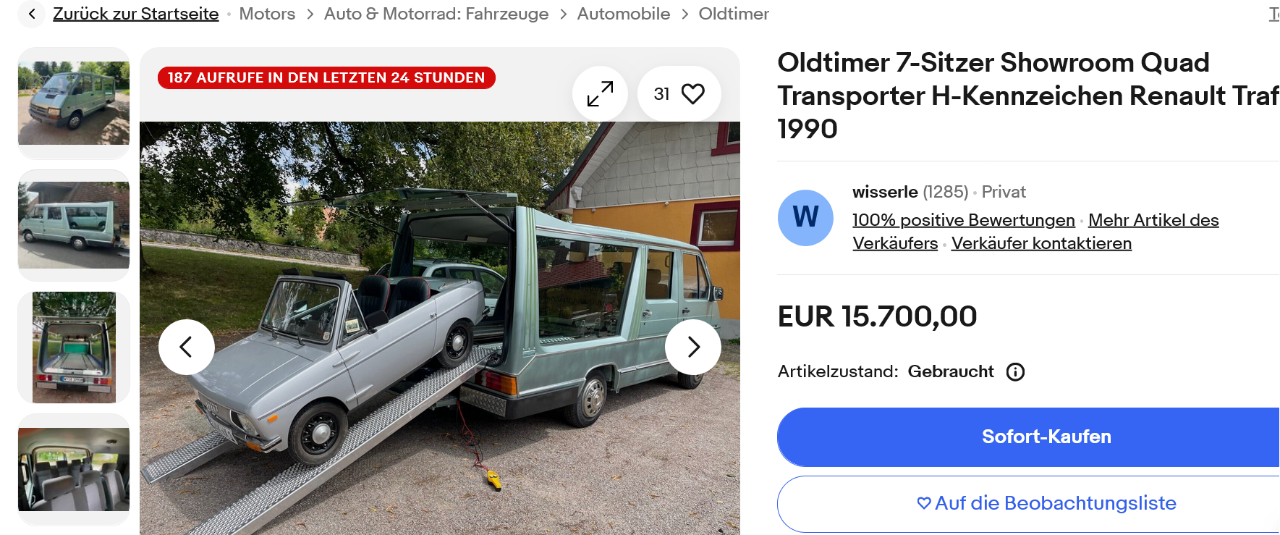1280x535 pixels.
Task: Toggle the heart favorite counter on image
Action: [x=679, y=94]
